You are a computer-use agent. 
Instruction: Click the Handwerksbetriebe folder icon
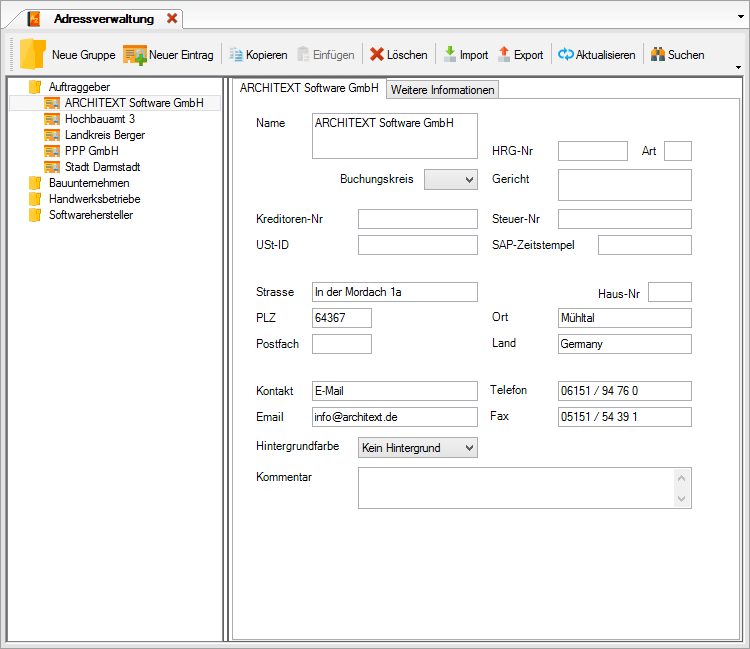coord(35,199)
